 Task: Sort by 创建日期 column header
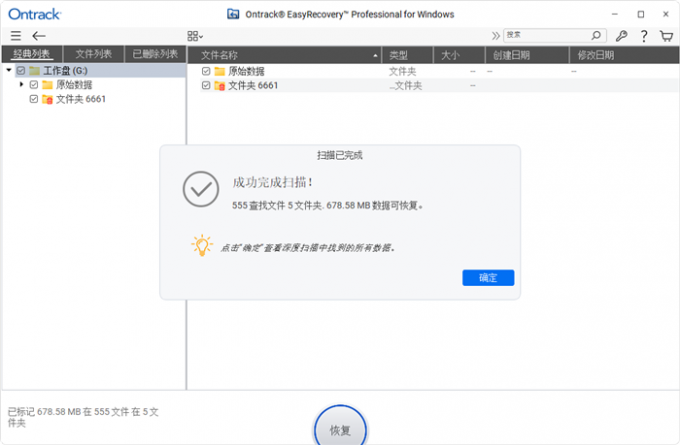coord(527,55)
